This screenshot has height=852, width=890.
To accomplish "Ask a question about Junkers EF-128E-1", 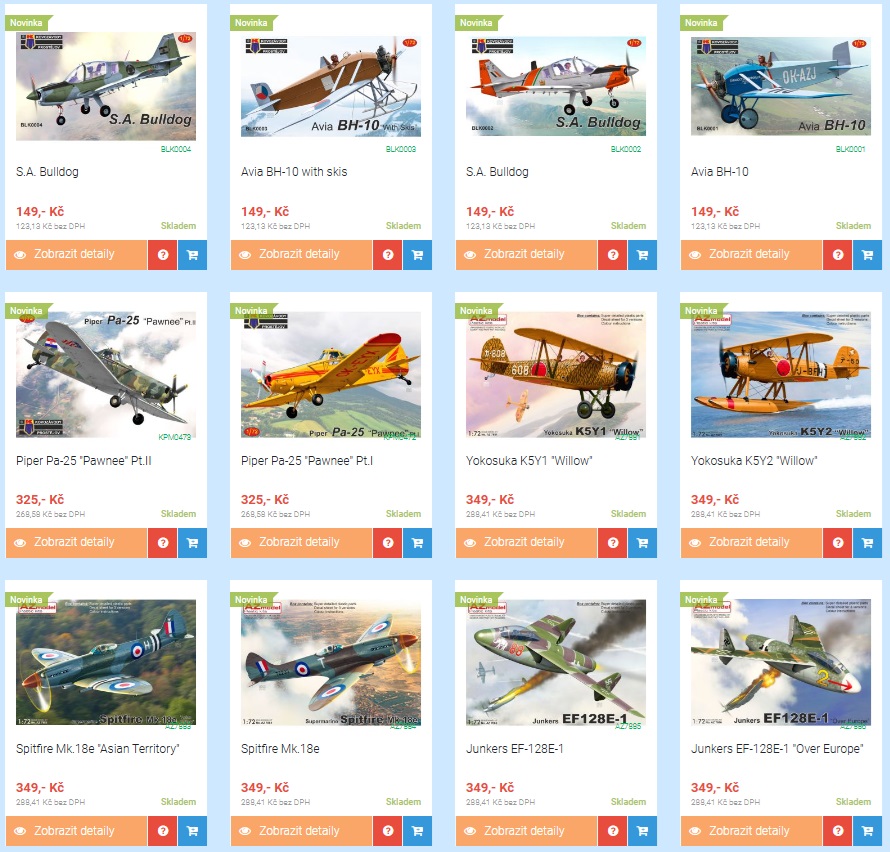I will (613, 831).
